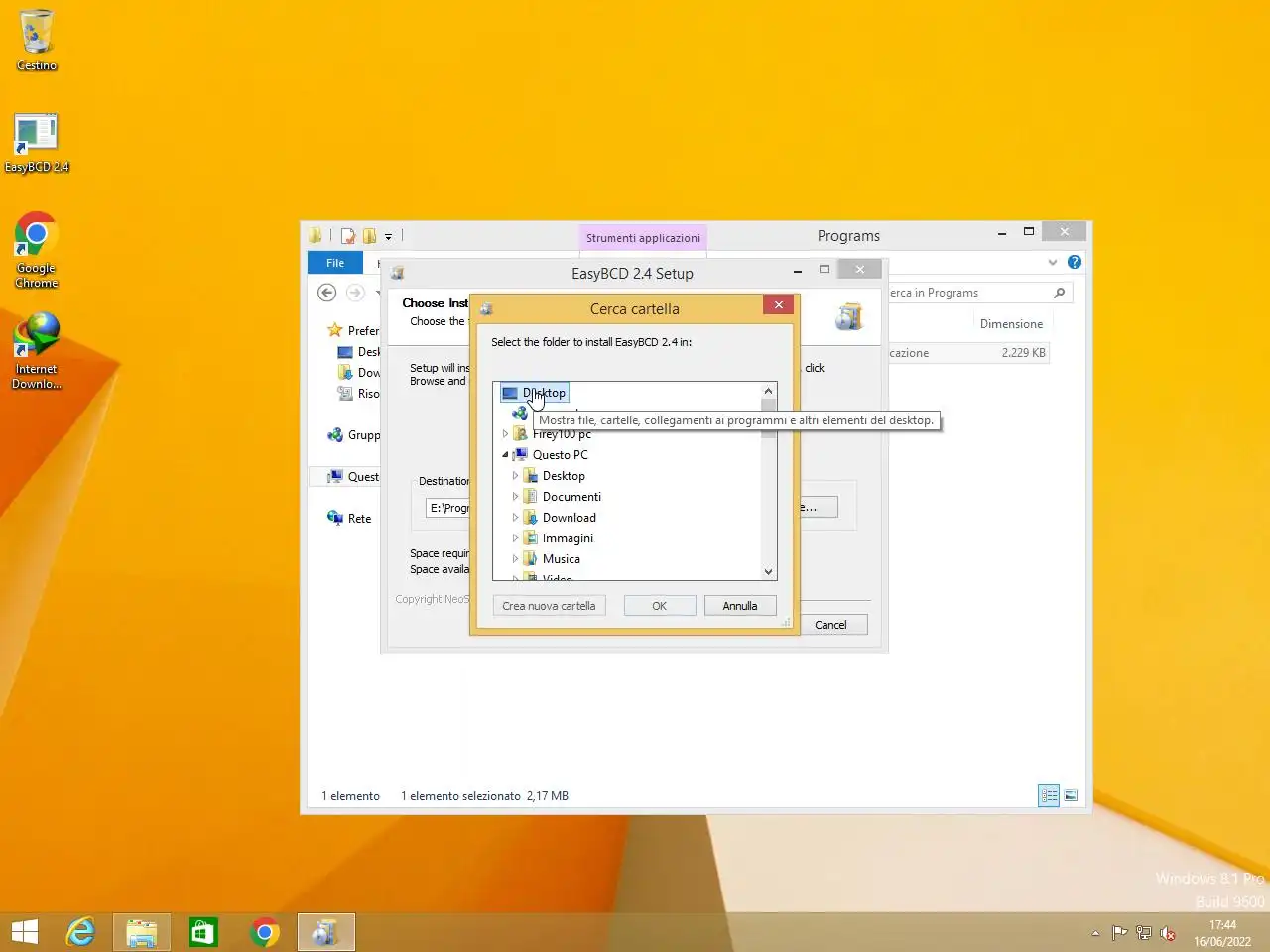Open Internet Explorer from the taskbar
This screenshot has height=952, width=1270.
click(80, 932)
